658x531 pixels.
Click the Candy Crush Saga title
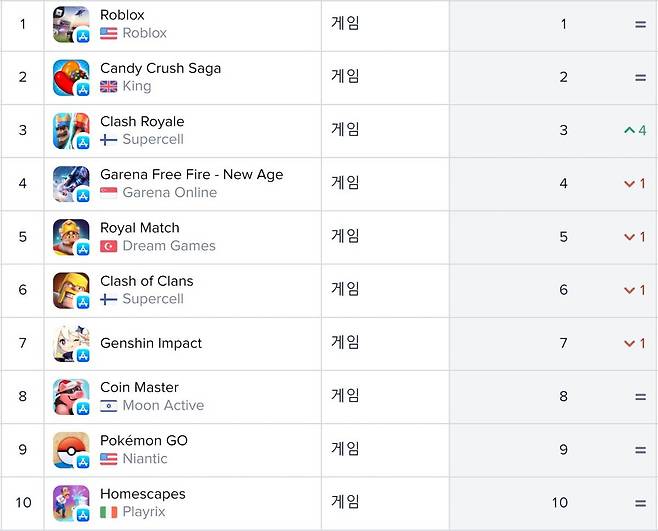point(160,68)
